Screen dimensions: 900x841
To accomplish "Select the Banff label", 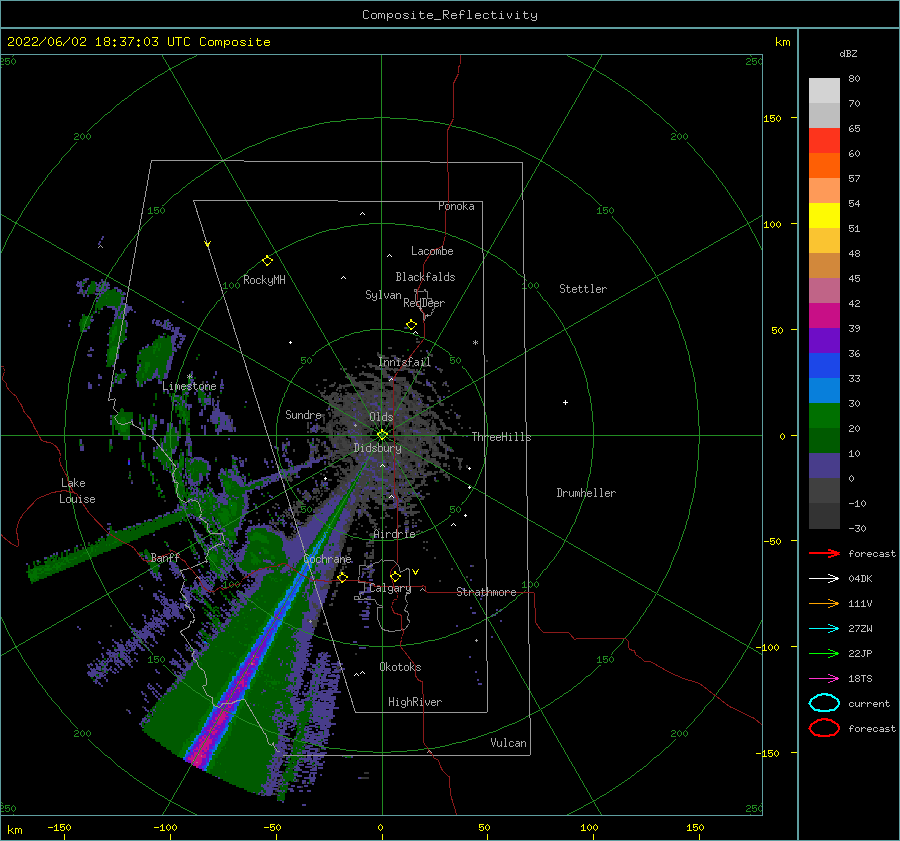I will (165, 557).
